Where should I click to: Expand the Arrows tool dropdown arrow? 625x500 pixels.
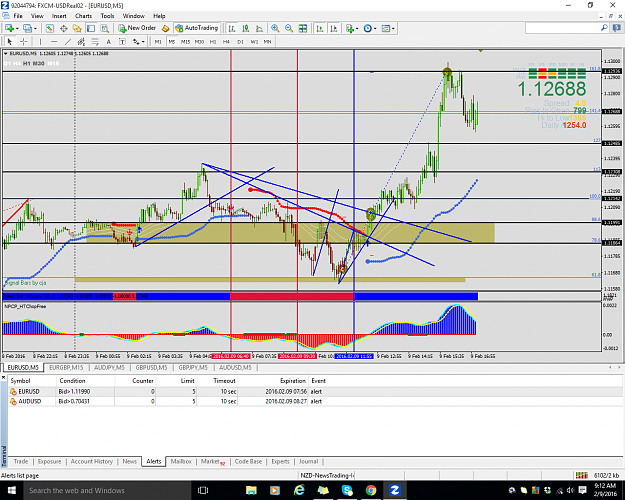tap(143, 42)
